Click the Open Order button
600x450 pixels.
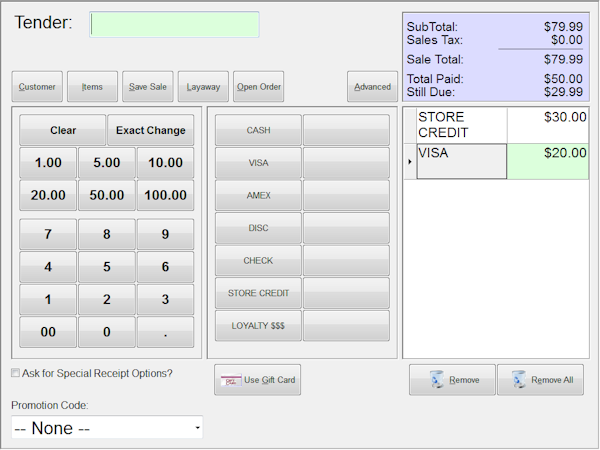coord(259,87)
